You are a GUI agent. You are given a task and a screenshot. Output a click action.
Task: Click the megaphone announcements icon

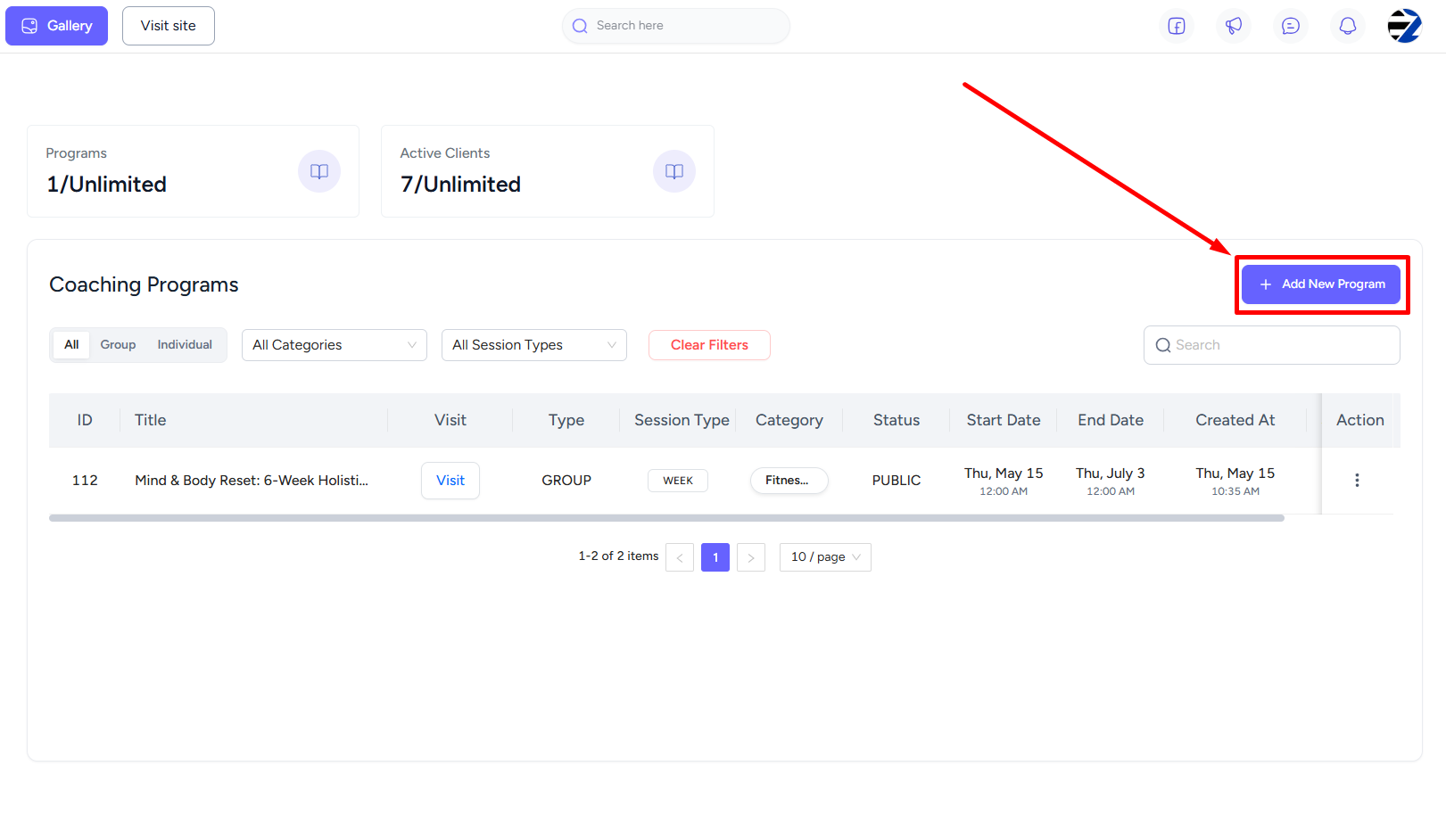click(1234, 26)
